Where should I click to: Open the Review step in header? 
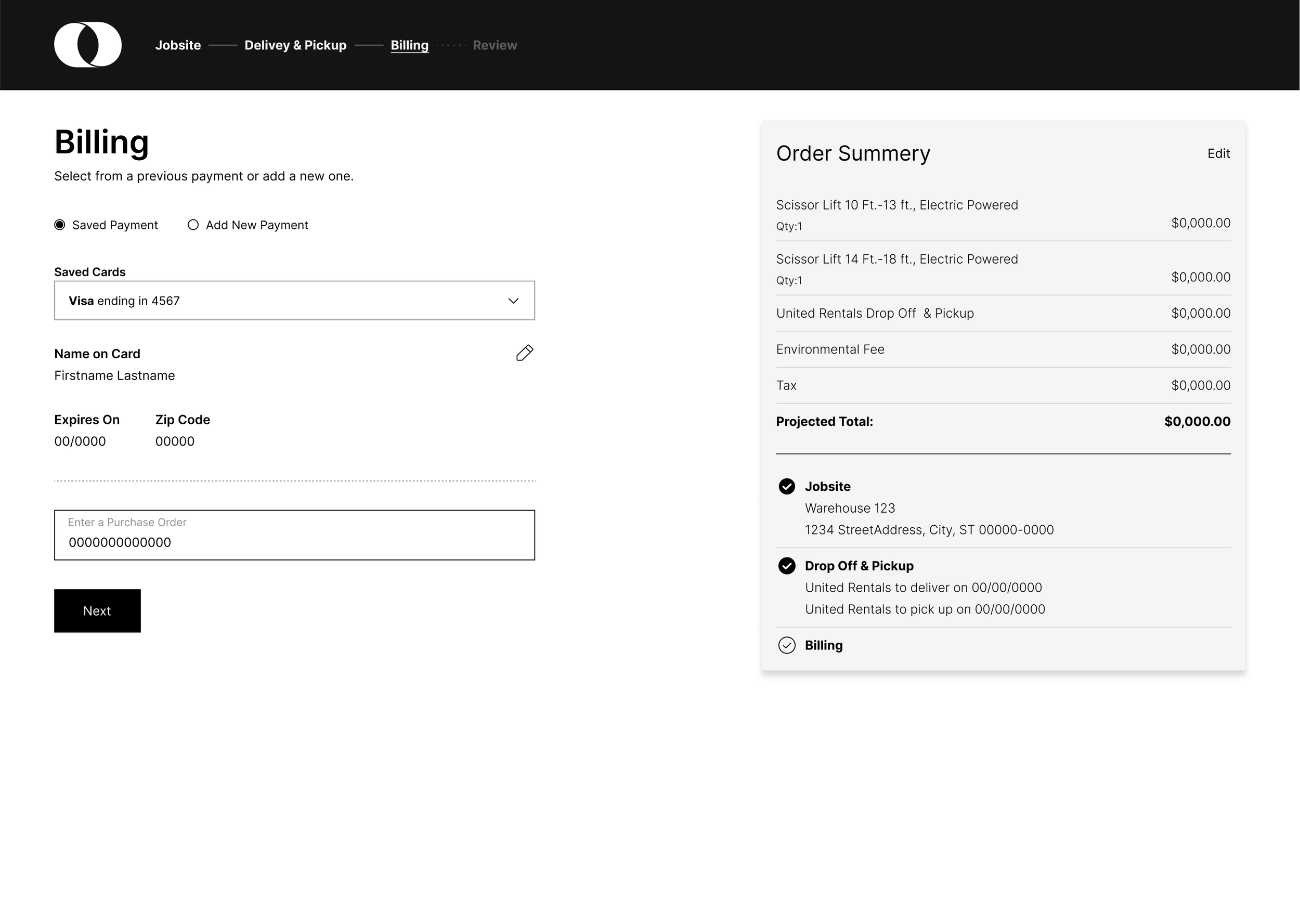(495, 46)
